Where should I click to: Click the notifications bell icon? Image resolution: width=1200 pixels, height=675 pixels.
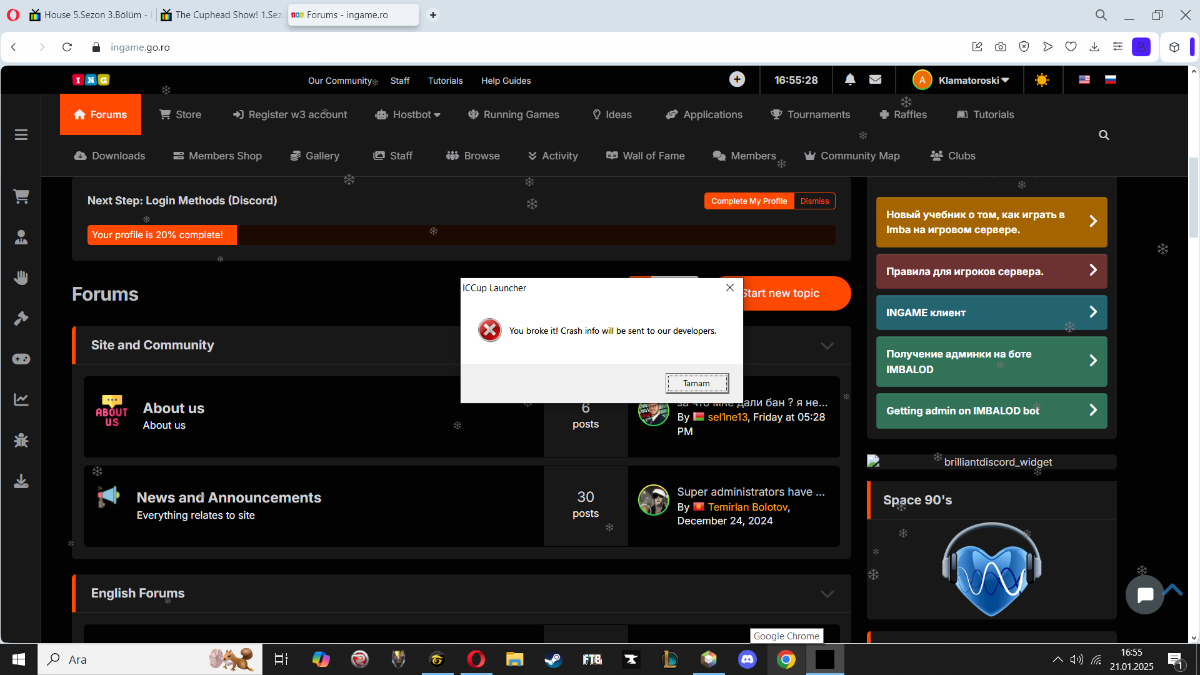point(850,80)
